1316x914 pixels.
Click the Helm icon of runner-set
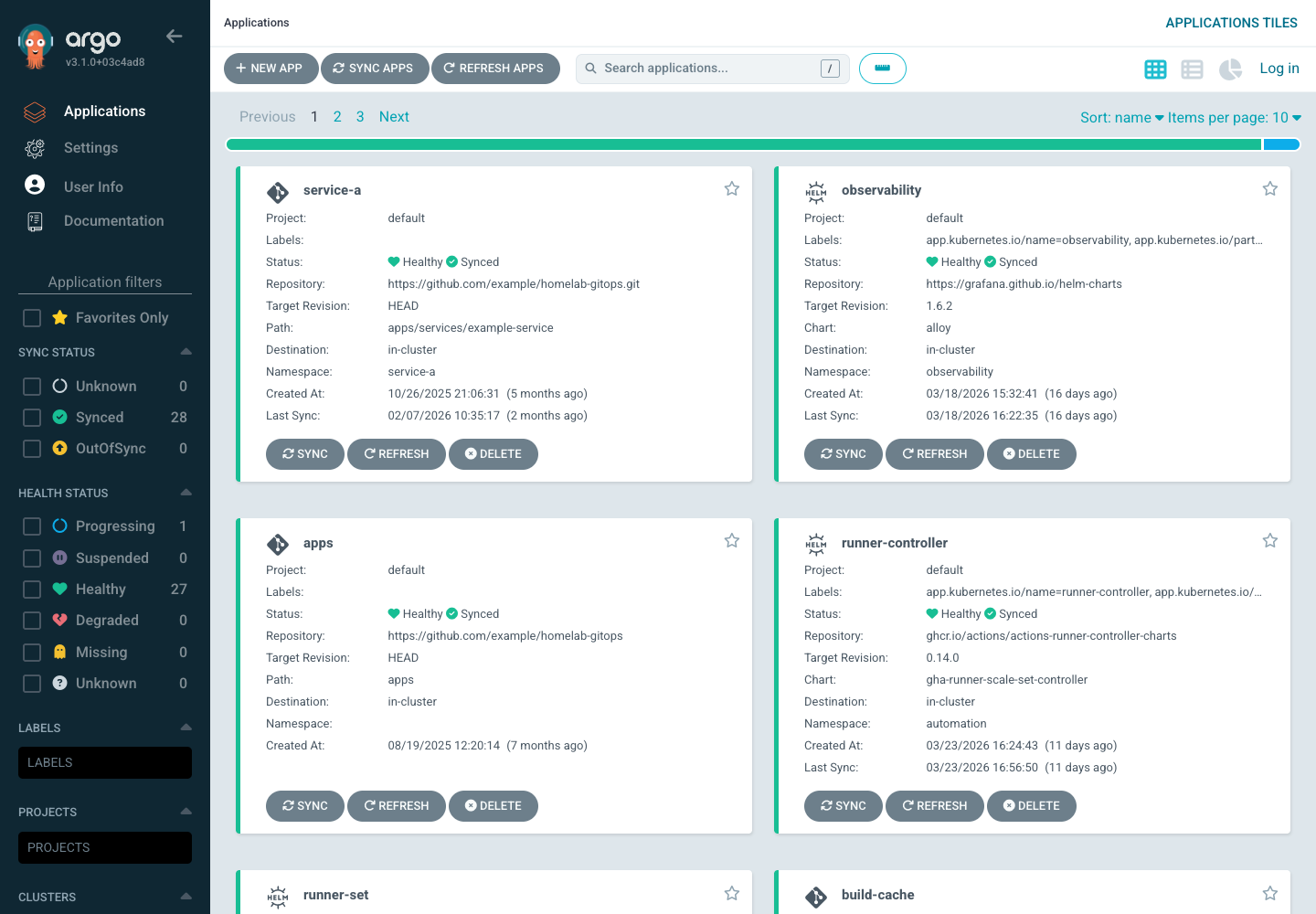click(278, 897)
